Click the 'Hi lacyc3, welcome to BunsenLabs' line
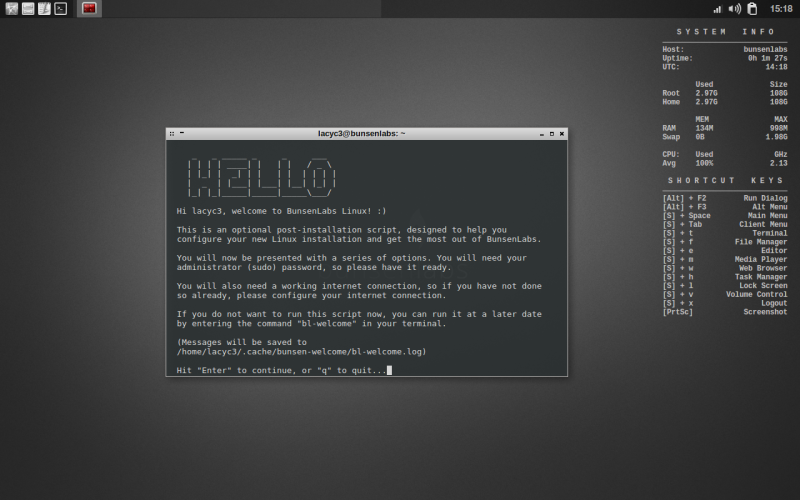The width and height of the screenshot is (800, 500). (x=281, y=211)
